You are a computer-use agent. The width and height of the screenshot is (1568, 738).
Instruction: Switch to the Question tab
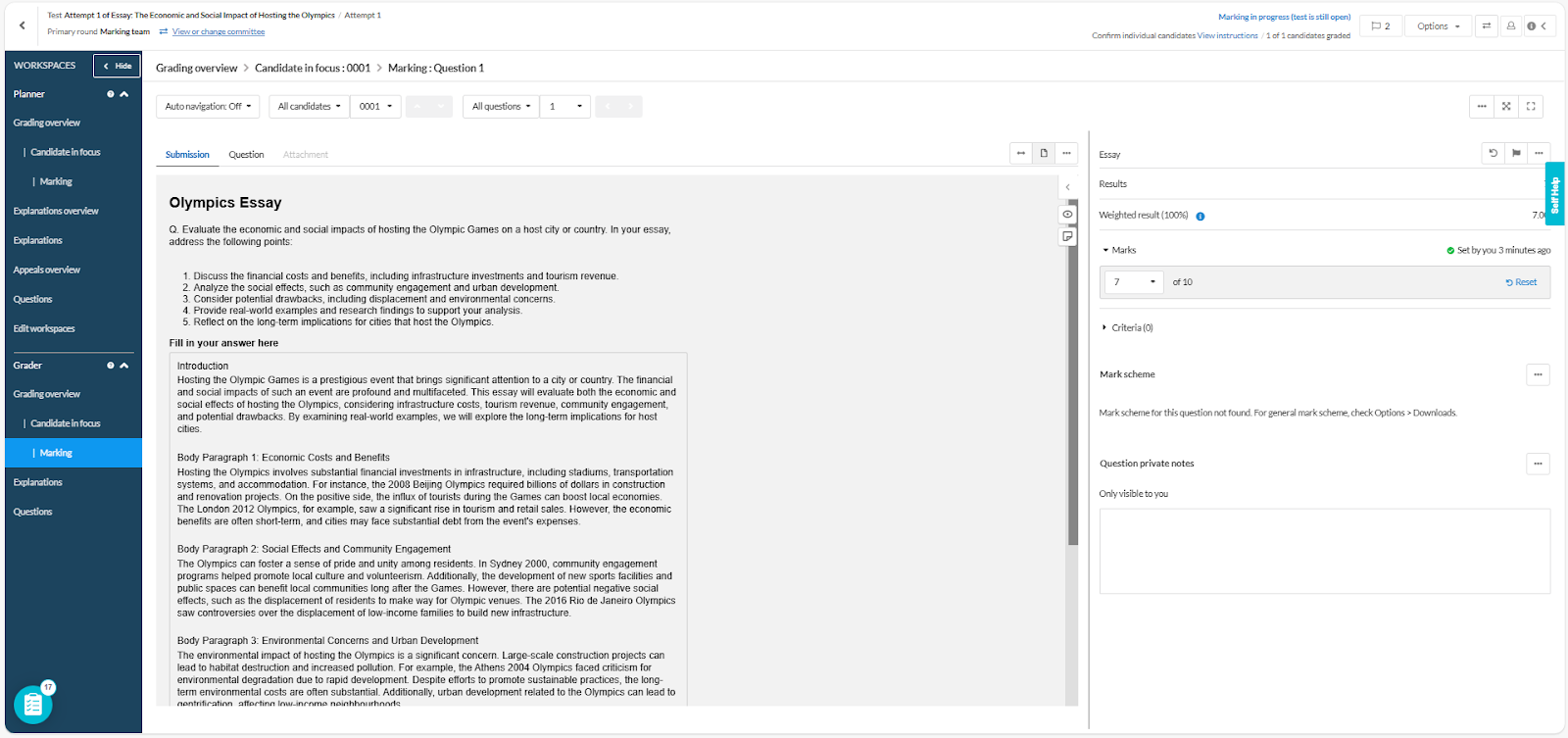[x=246, y=155]
